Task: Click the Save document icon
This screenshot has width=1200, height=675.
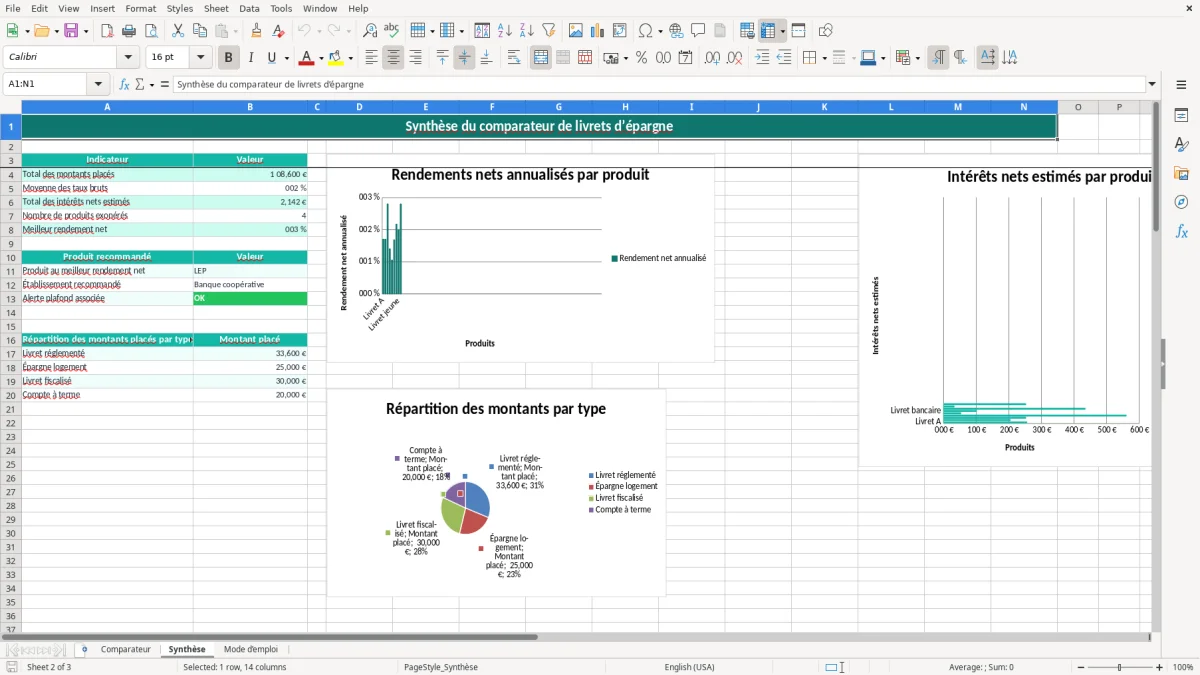Action: point(71,31)
